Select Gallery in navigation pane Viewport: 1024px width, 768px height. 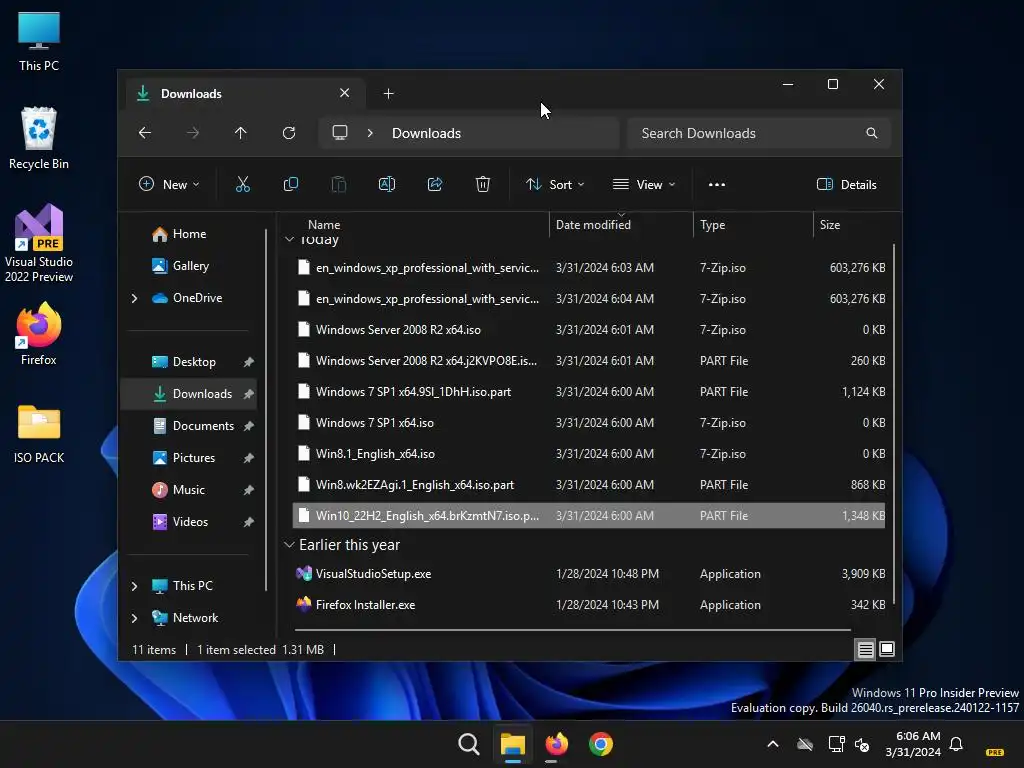(x=190, y=266)
